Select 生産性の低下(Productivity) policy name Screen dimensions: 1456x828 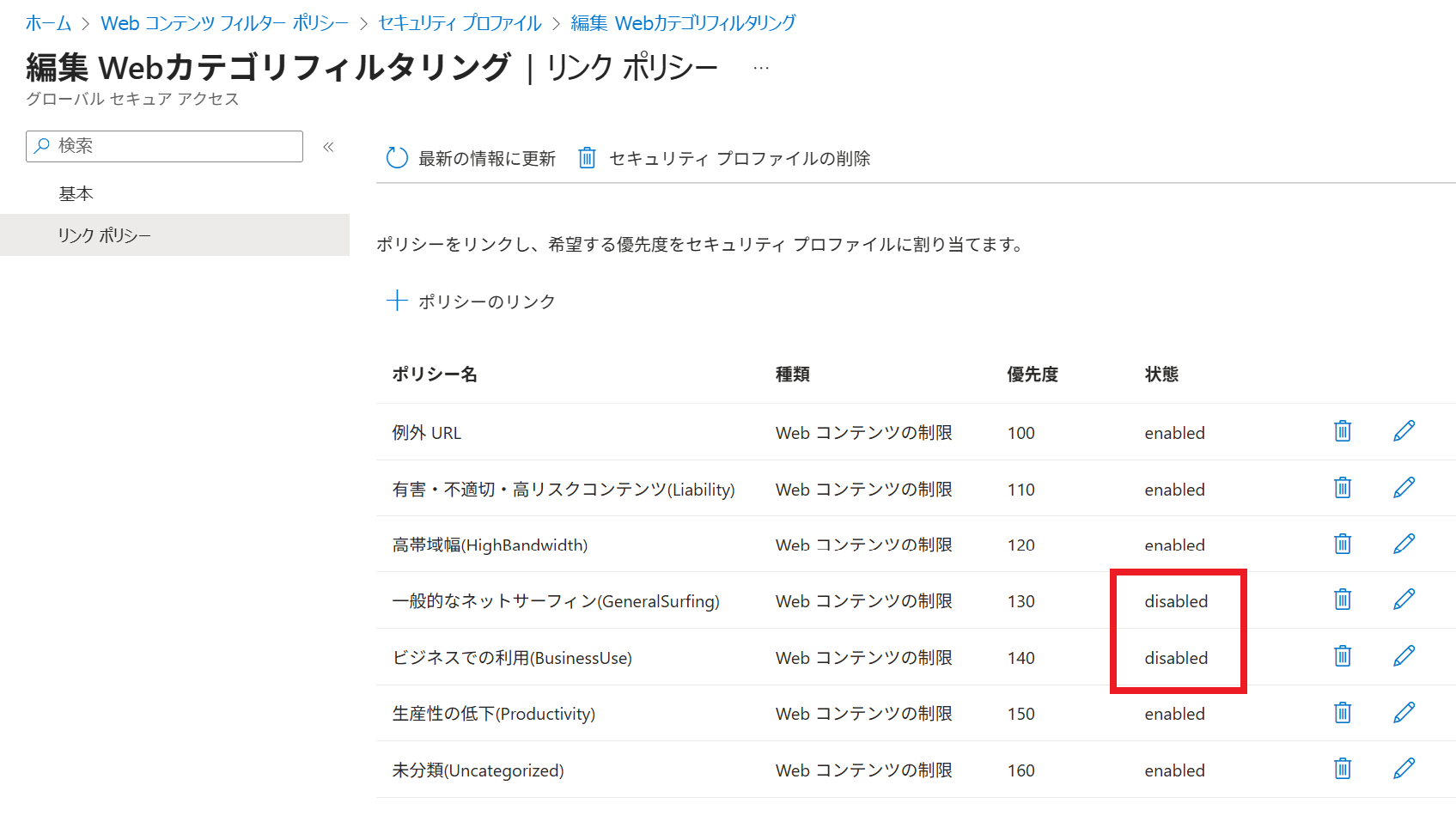tap(494, 714)
